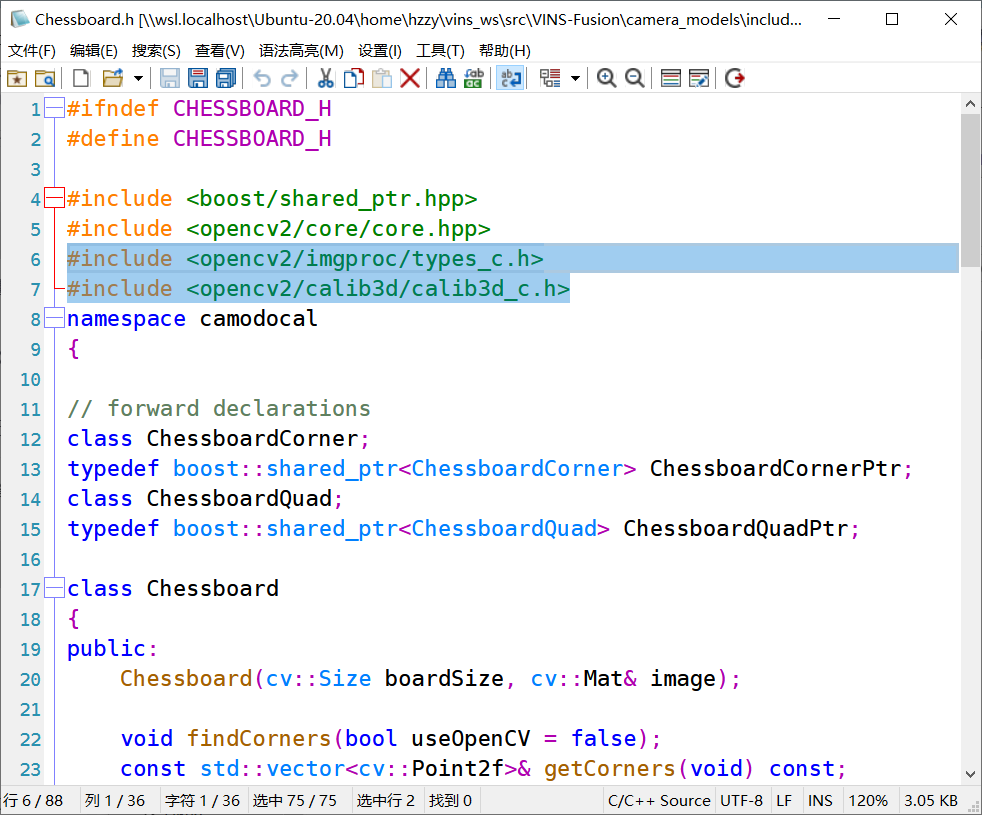Click the Replace icon beside binoculars
Viewport: 982px width, 815px height.
(474, 78)
